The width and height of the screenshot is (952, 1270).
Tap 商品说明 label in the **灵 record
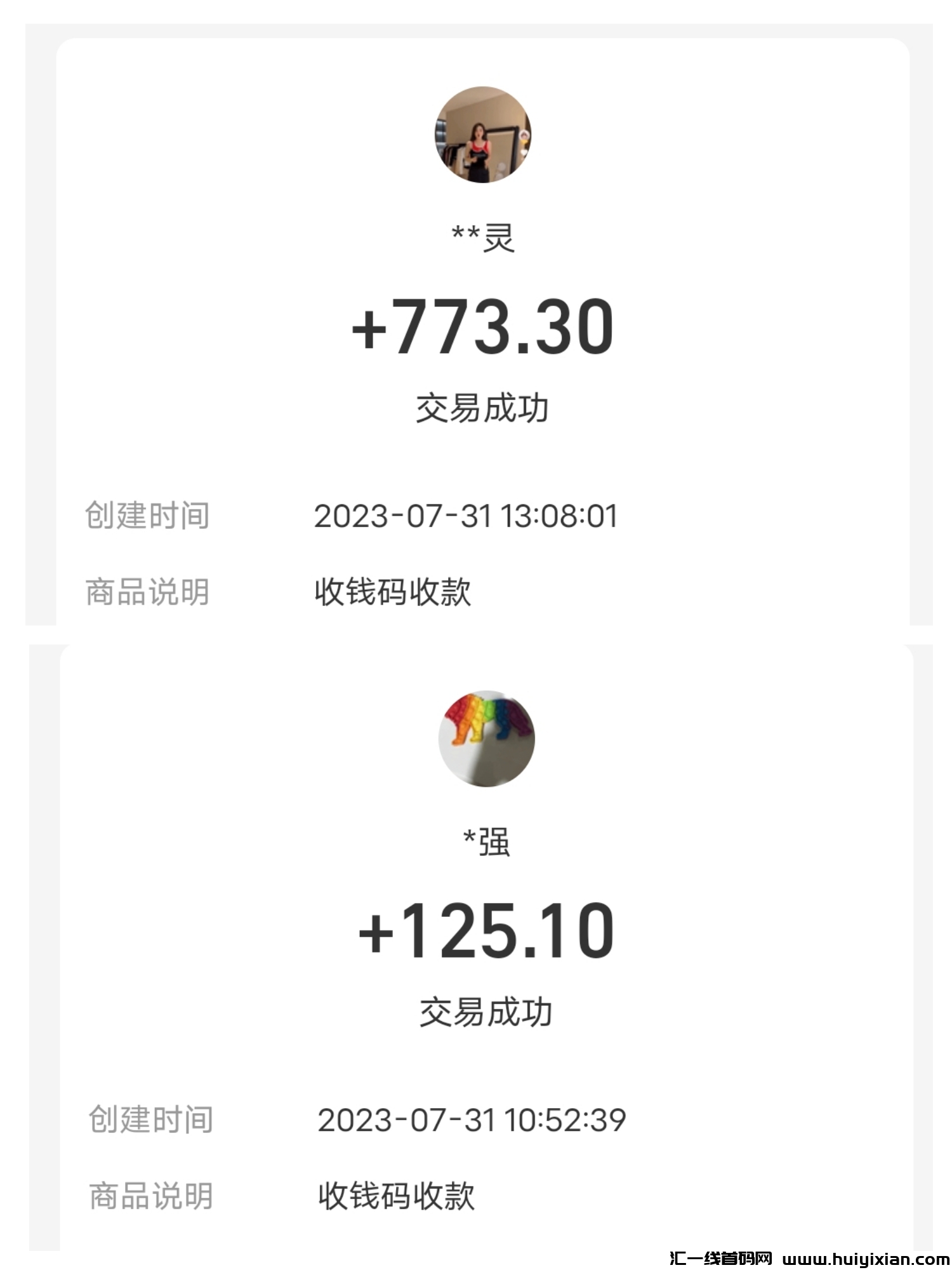pyautogui.click(x=147, y=592)
